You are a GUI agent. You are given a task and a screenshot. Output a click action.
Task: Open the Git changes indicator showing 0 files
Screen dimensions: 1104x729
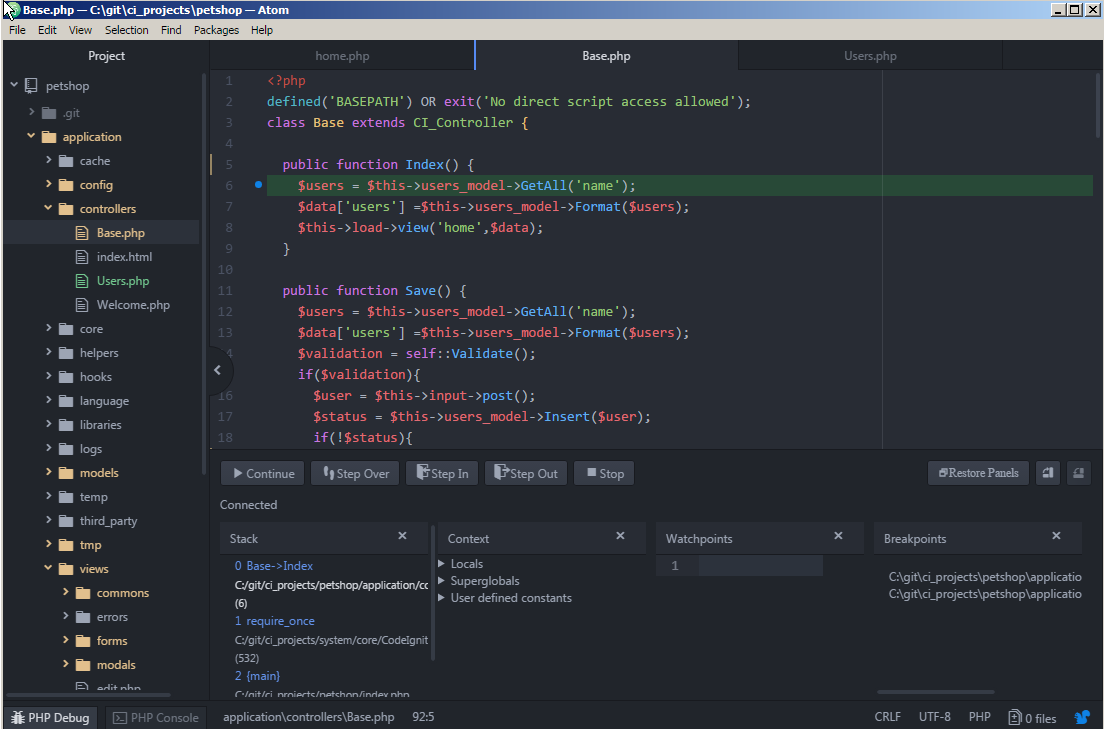[x=1032, y=716]
